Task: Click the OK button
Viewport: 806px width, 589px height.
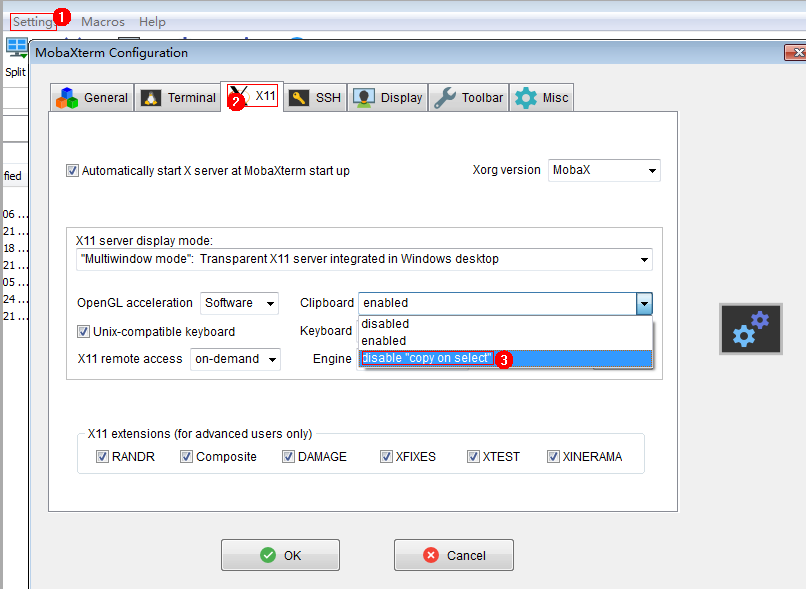Action: (x=281, y=555)
